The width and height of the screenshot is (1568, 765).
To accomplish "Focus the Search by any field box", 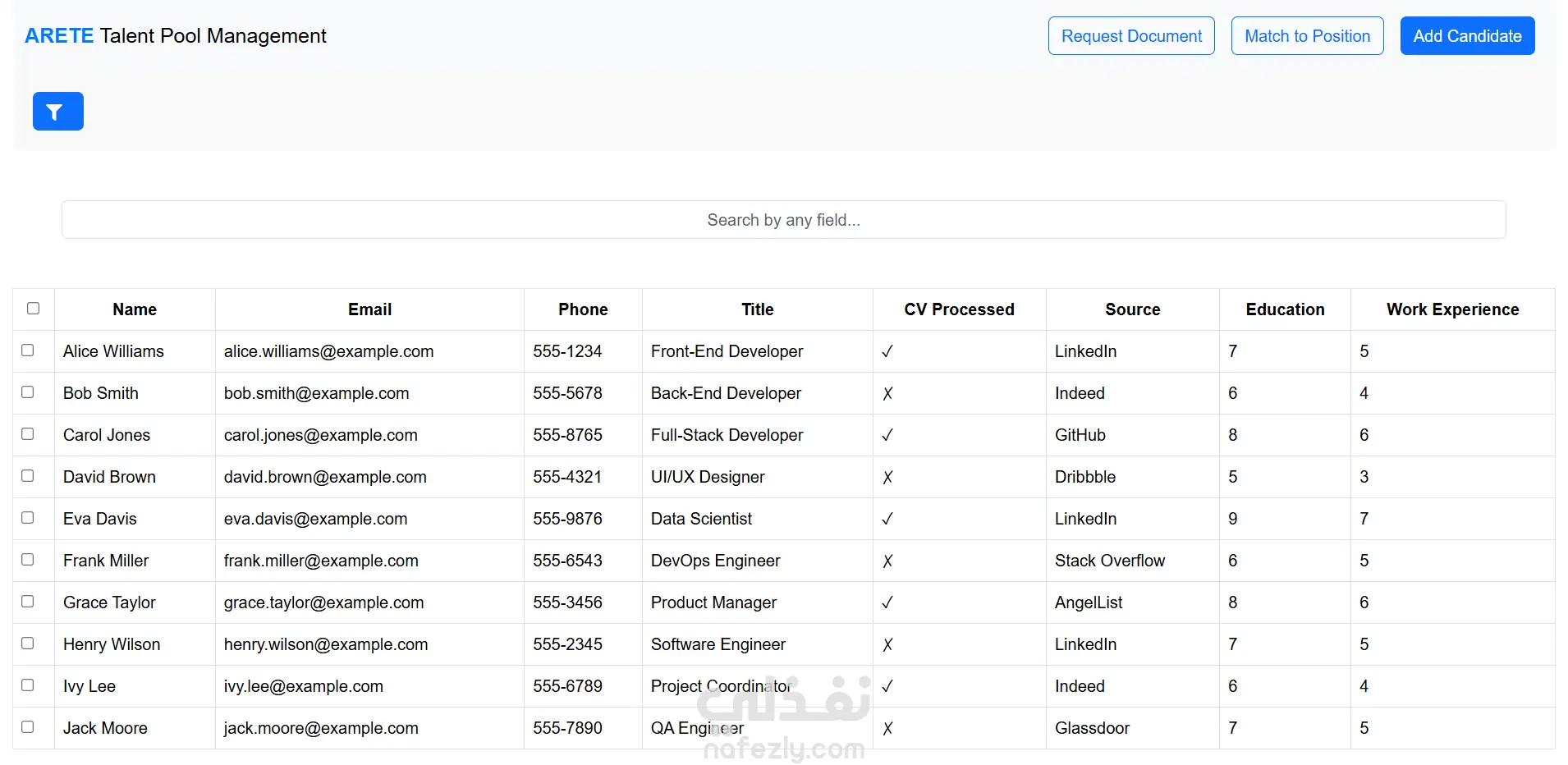I will click(x=783, y=220).
